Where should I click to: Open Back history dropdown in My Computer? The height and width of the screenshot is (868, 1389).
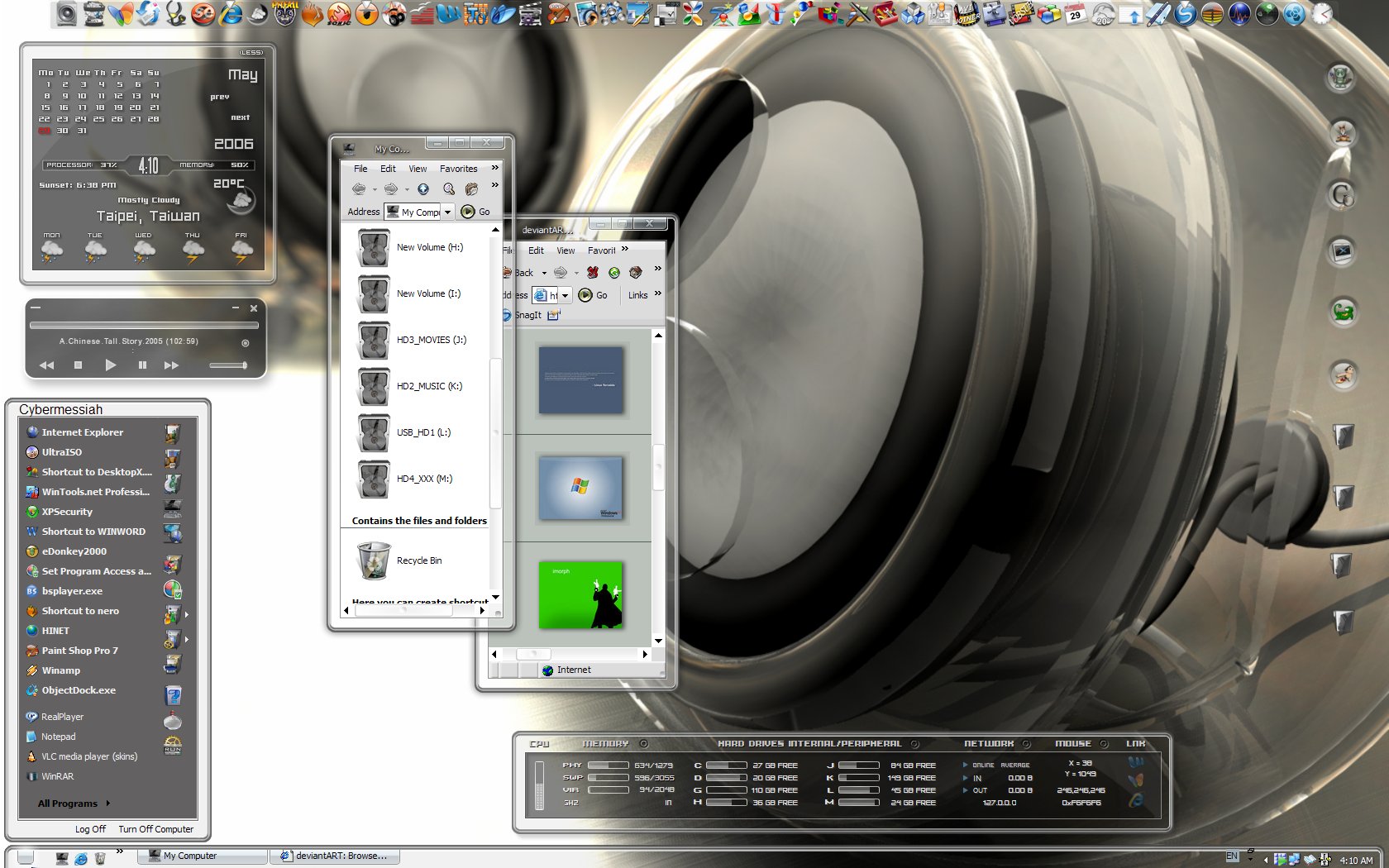[x=375, y=189]
